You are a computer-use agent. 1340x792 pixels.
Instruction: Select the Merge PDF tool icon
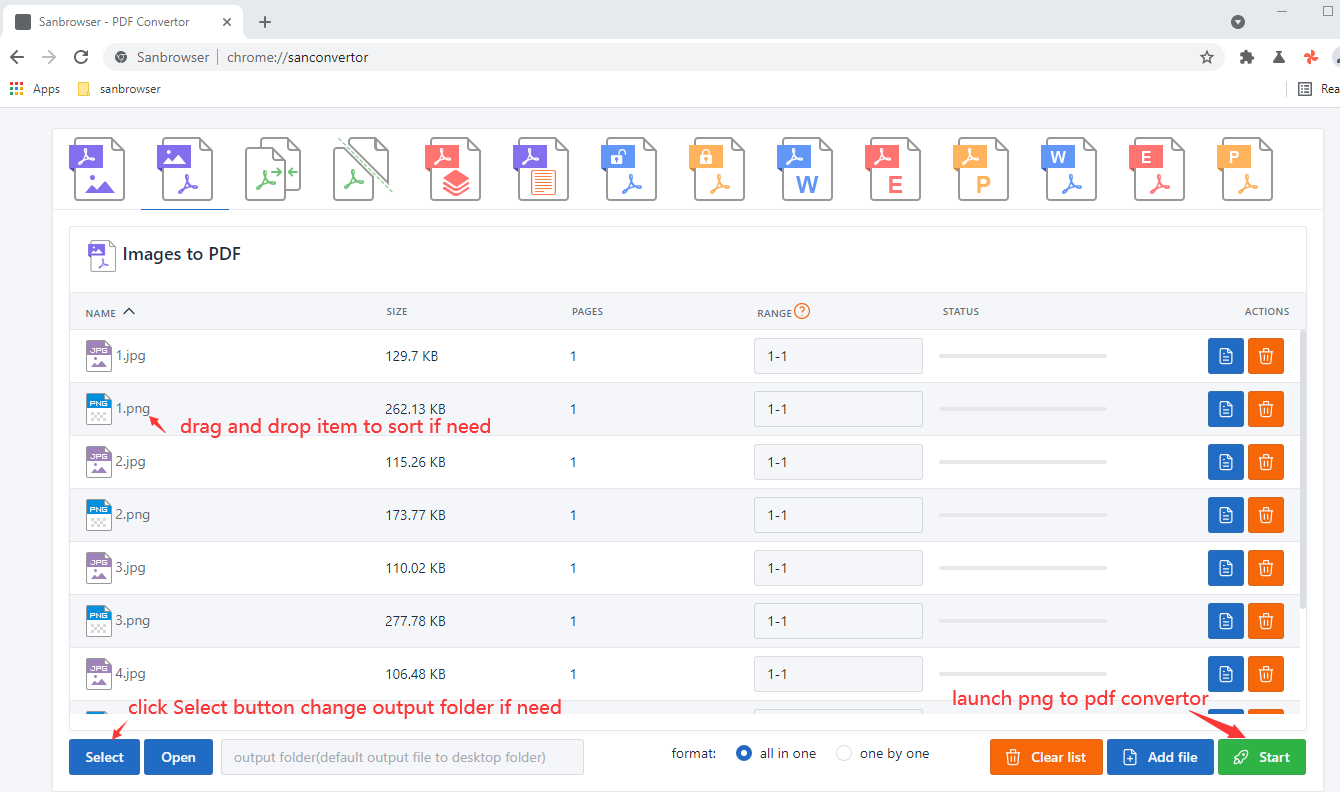pyautogui.click(x=273, y=169)
